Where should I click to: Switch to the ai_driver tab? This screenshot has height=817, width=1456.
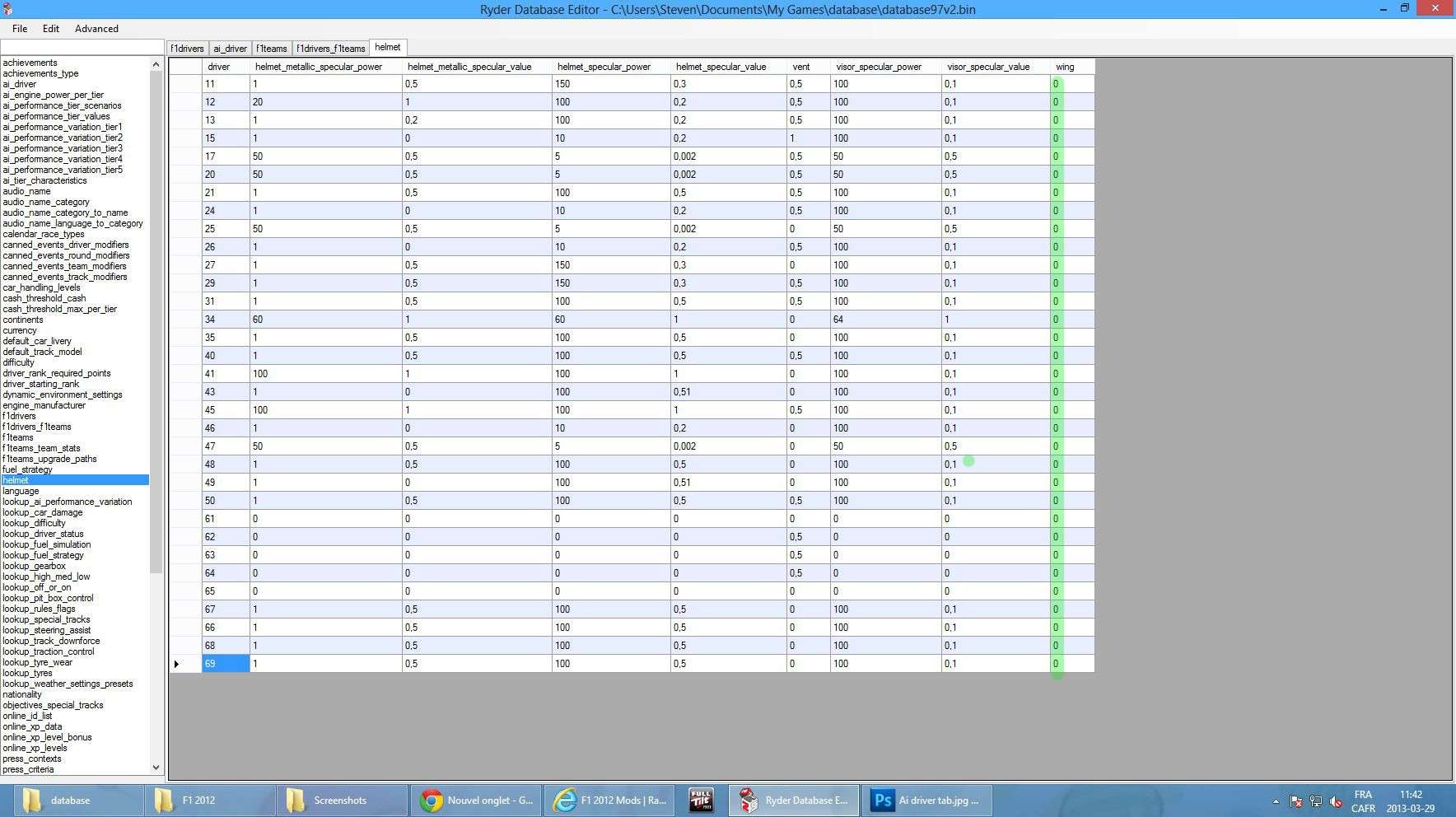tap(230, 49)
